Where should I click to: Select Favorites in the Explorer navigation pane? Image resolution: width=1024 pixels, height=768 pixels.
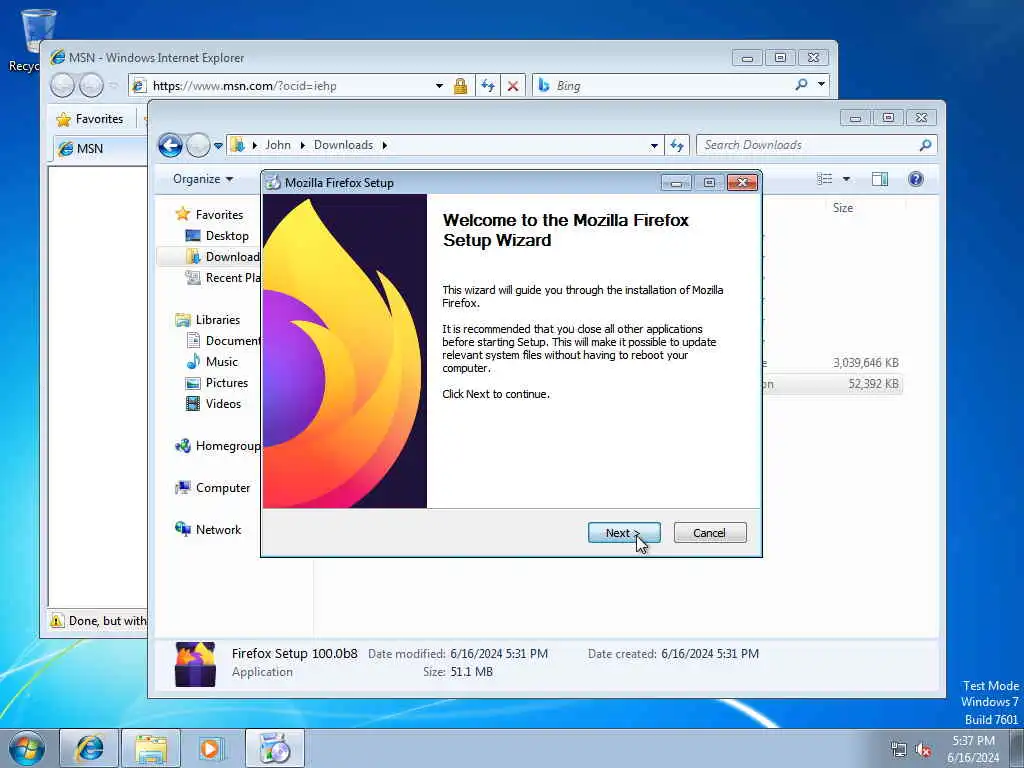pos(219,214)
